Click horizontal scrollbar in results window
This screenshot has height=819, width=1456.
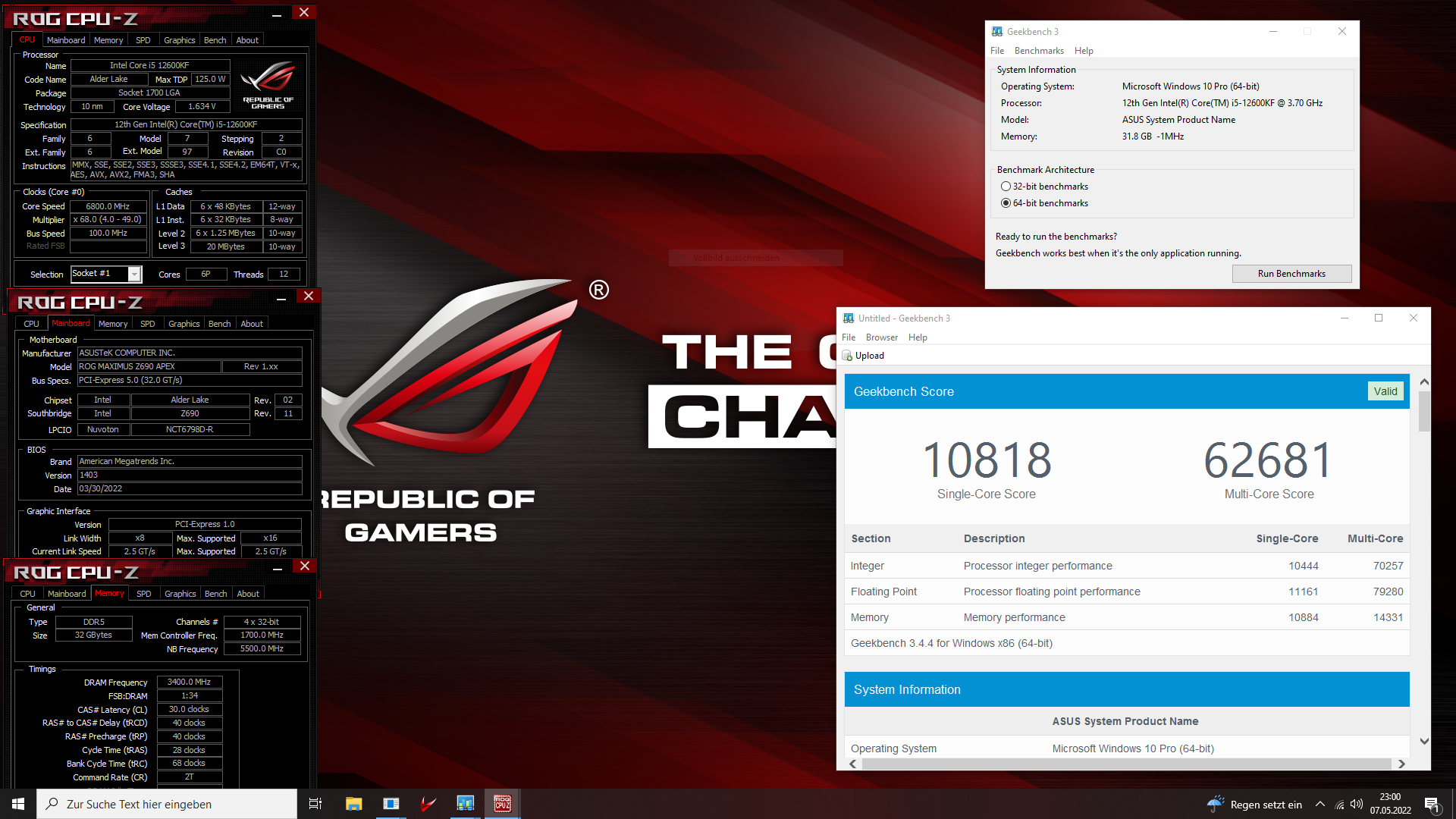pyautogui.click(x=1127, y=764)
